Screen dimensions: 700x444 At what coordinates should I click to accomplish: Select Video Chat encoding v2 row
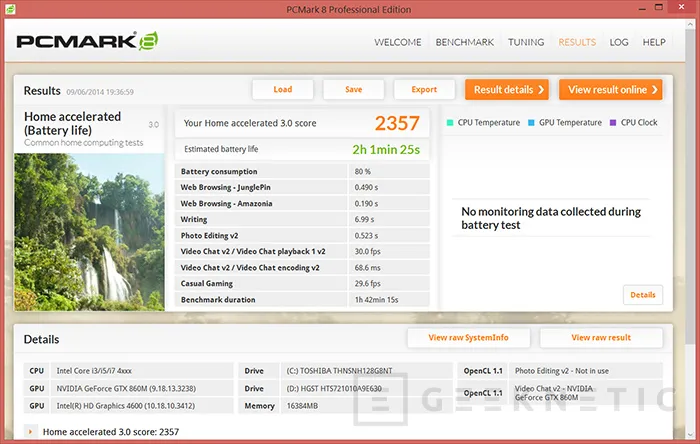(x=302, y=268)
